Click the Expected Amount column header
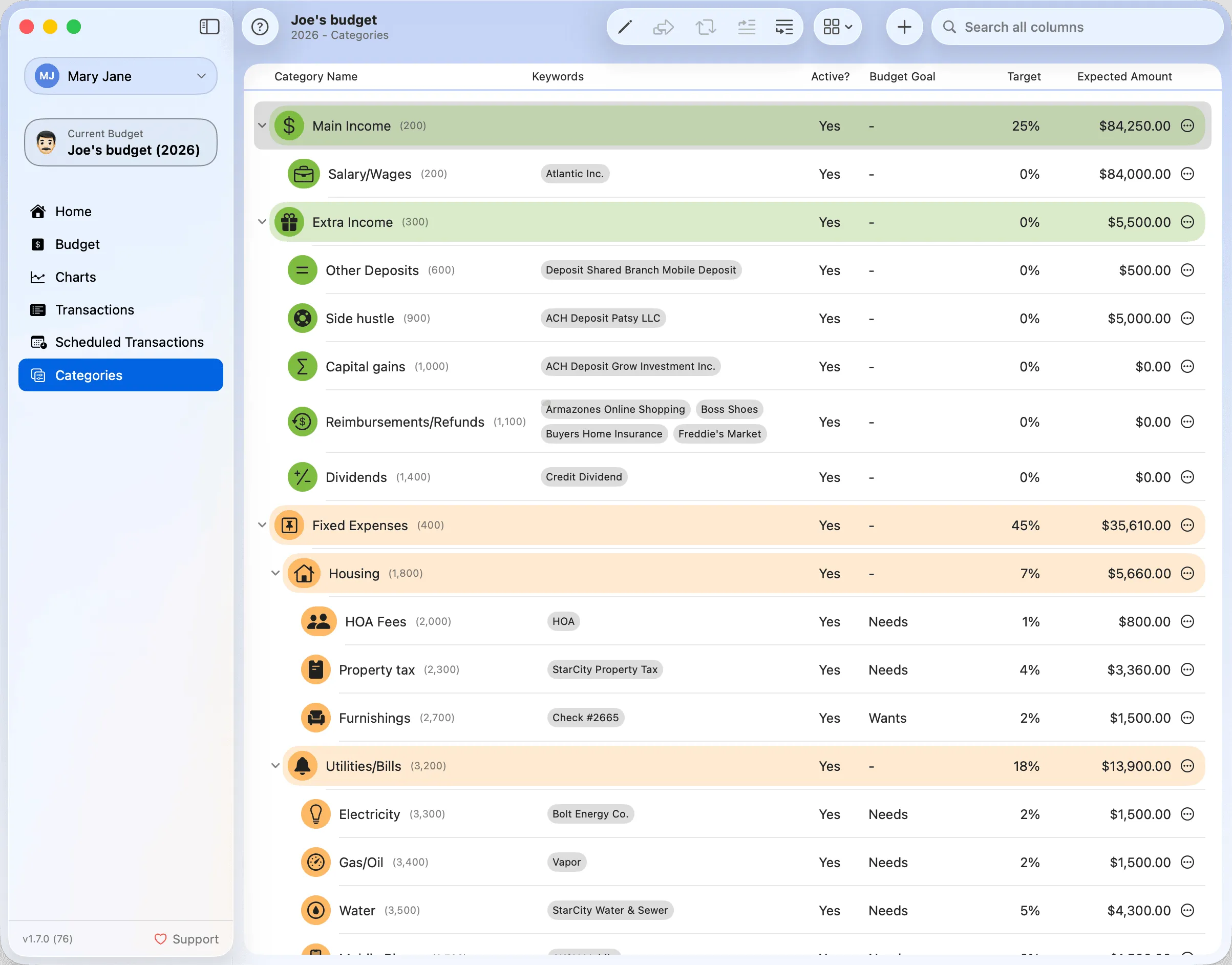1232x965 pixels. pyautogui.click(x=1124, y=76)
